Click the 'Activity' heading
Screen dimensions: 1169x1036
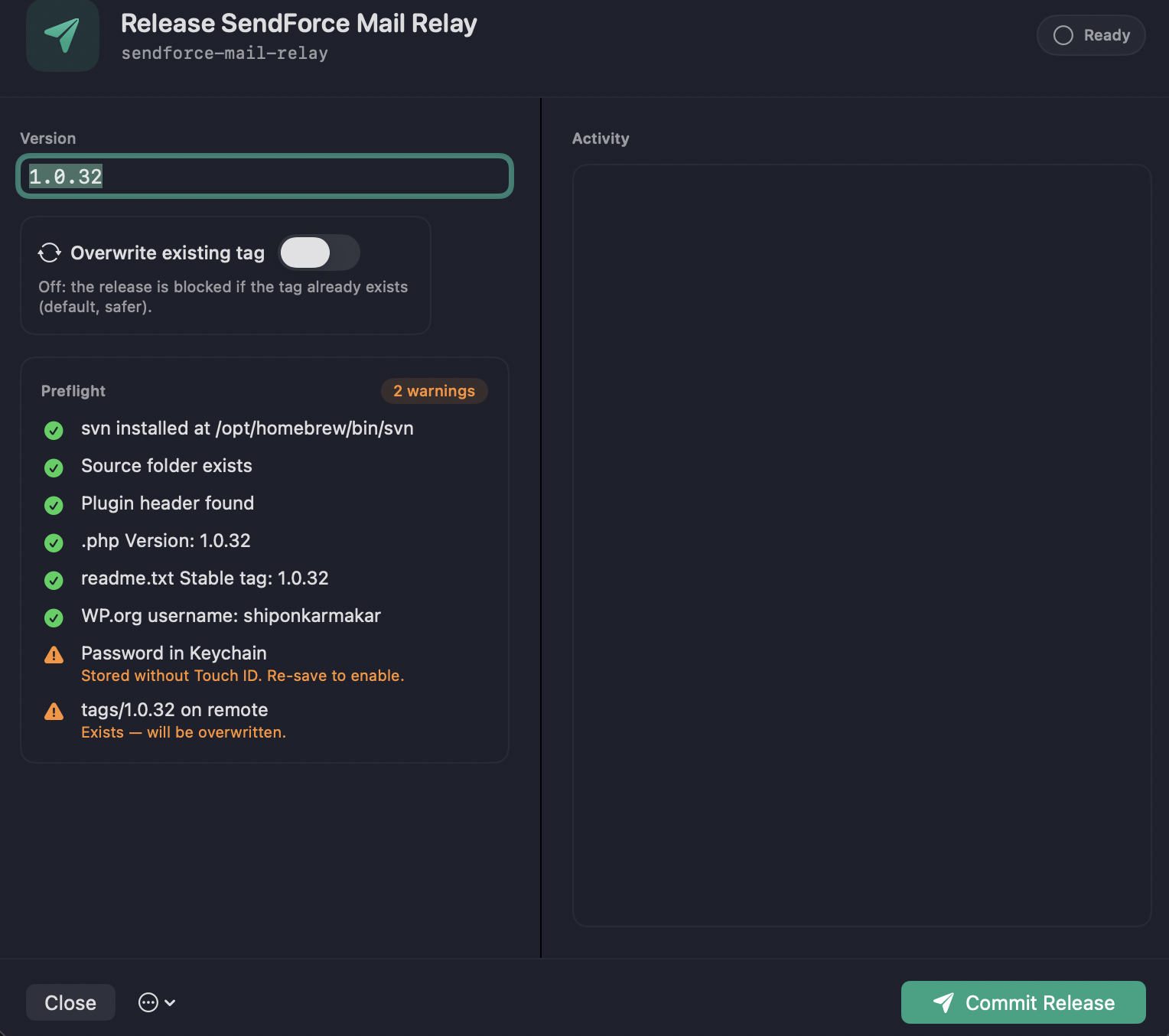point(601,138)
